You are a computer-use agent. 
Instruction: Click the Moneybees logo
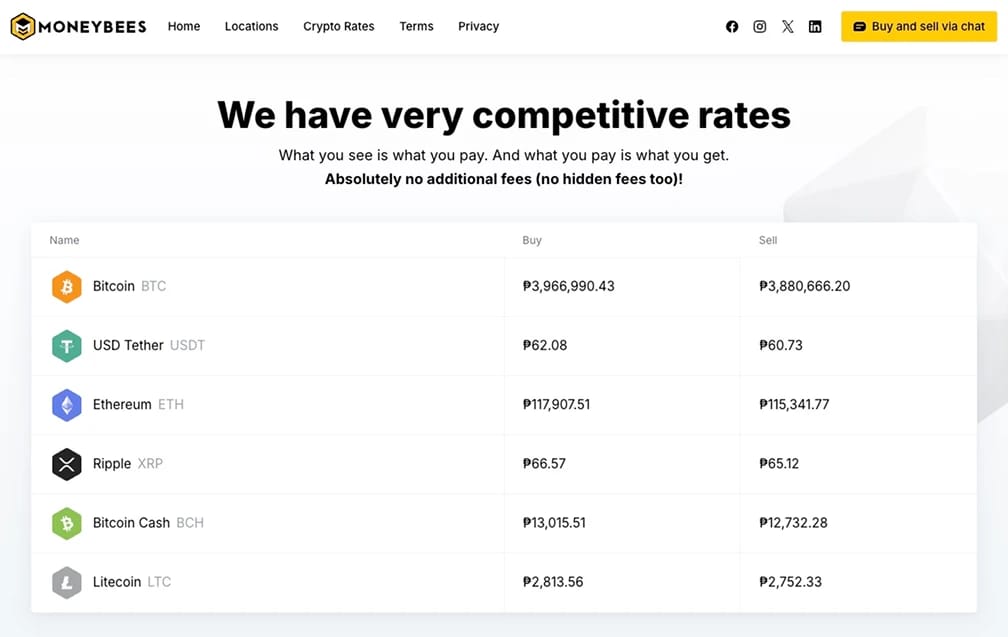coord(78,26)
